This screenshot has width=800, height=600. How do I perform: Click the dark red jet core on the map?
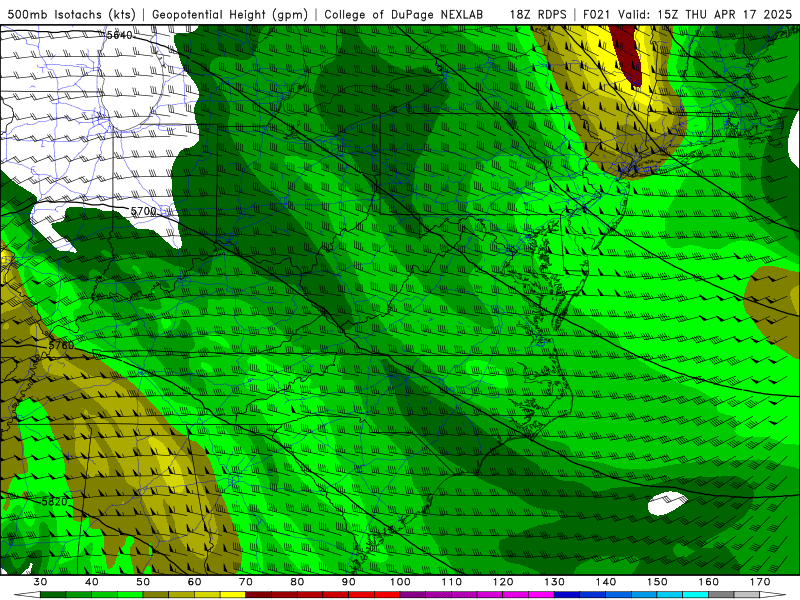[x=627, y=54]
